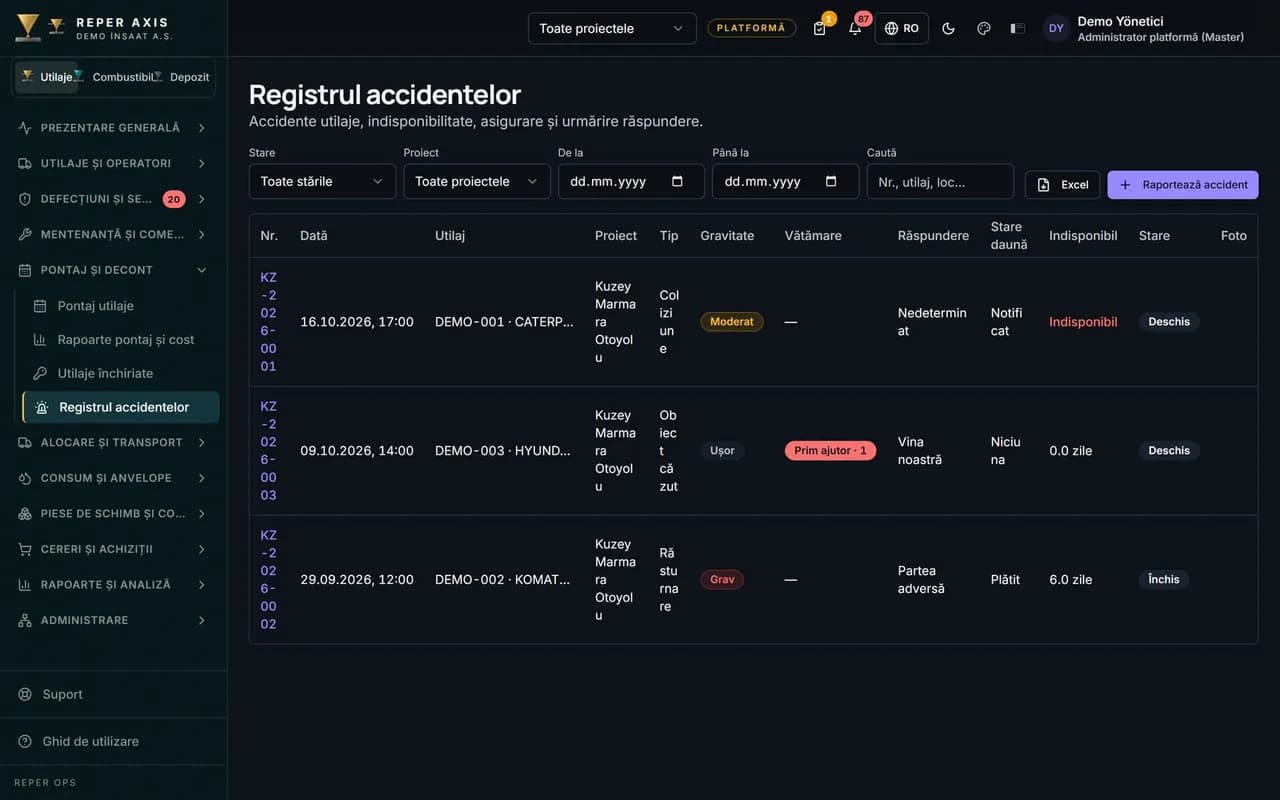
Task: Toggle sidebar layout icon in header
Action: [x=1018, y=28]
